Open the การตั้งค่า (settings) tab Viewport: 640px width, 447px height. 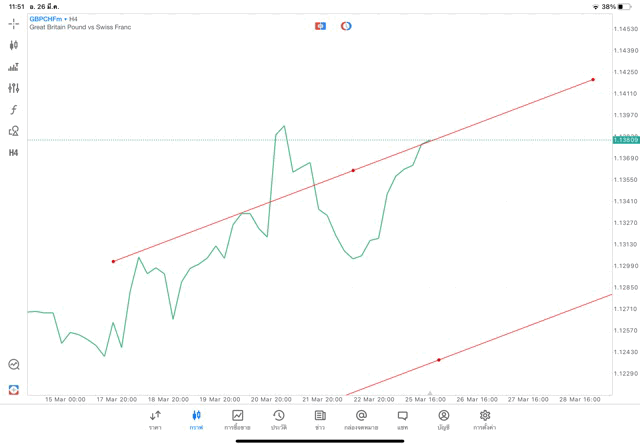pos(485,419)
